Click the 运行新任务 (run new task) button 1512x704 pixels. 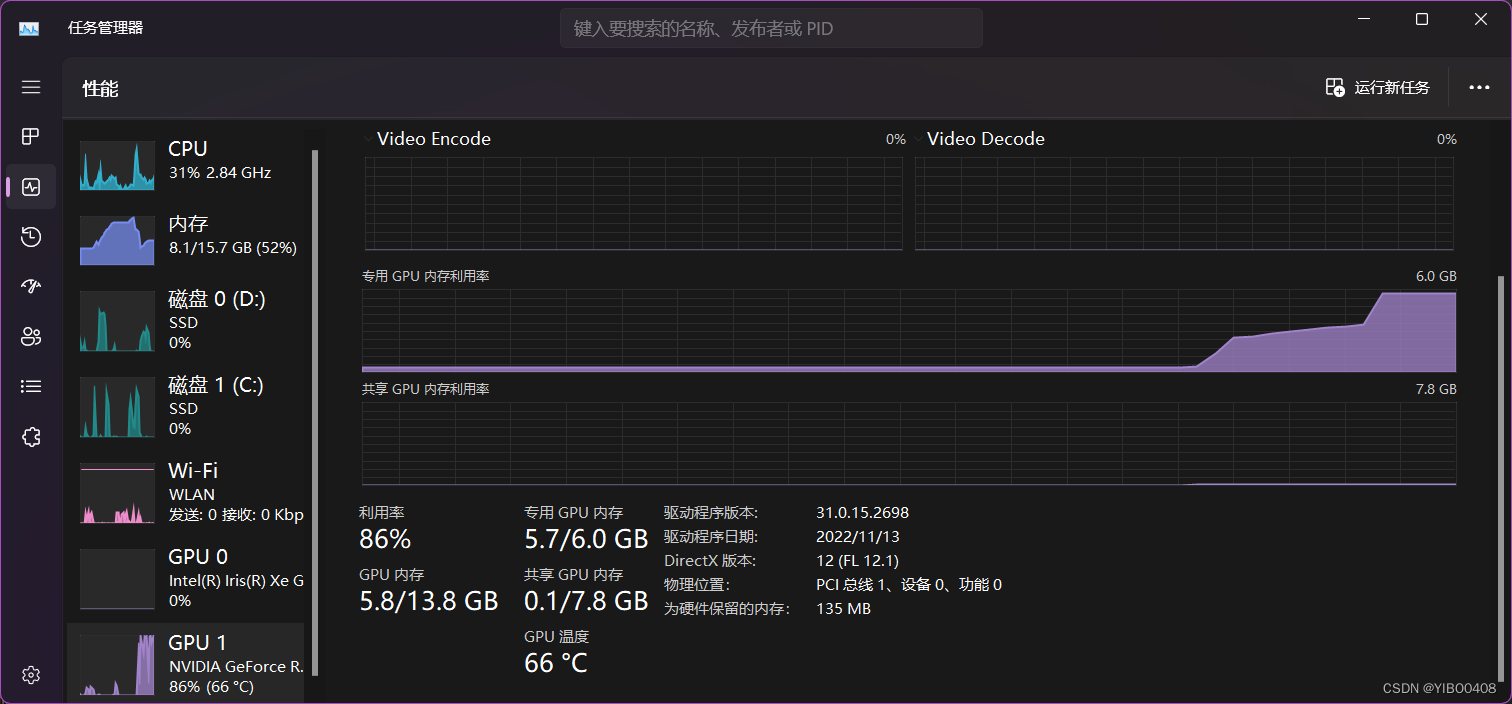1378,88
